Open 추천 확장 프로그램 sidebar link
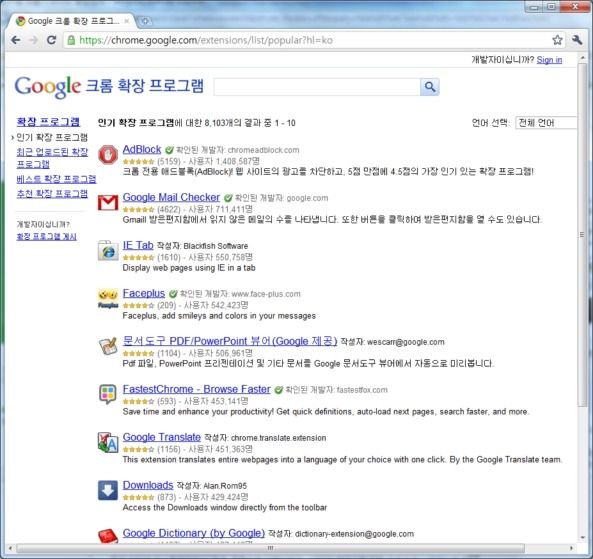The height and width of the screenshot is (559, 593). coord(52,194)
